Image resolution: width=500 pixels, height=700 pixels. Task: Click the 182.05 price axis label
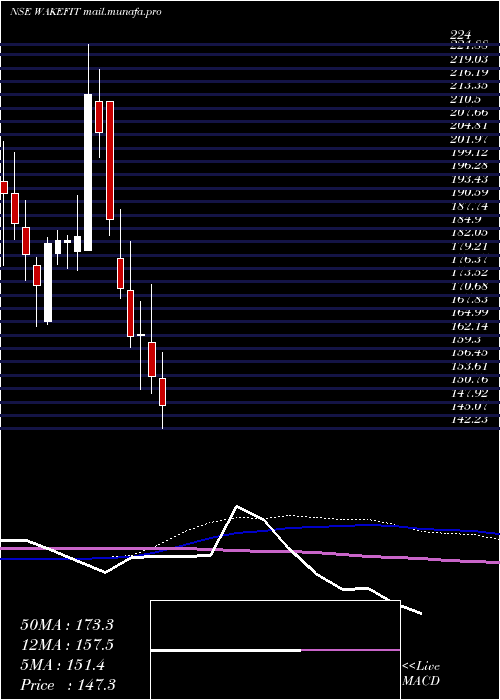pos(469,233)
